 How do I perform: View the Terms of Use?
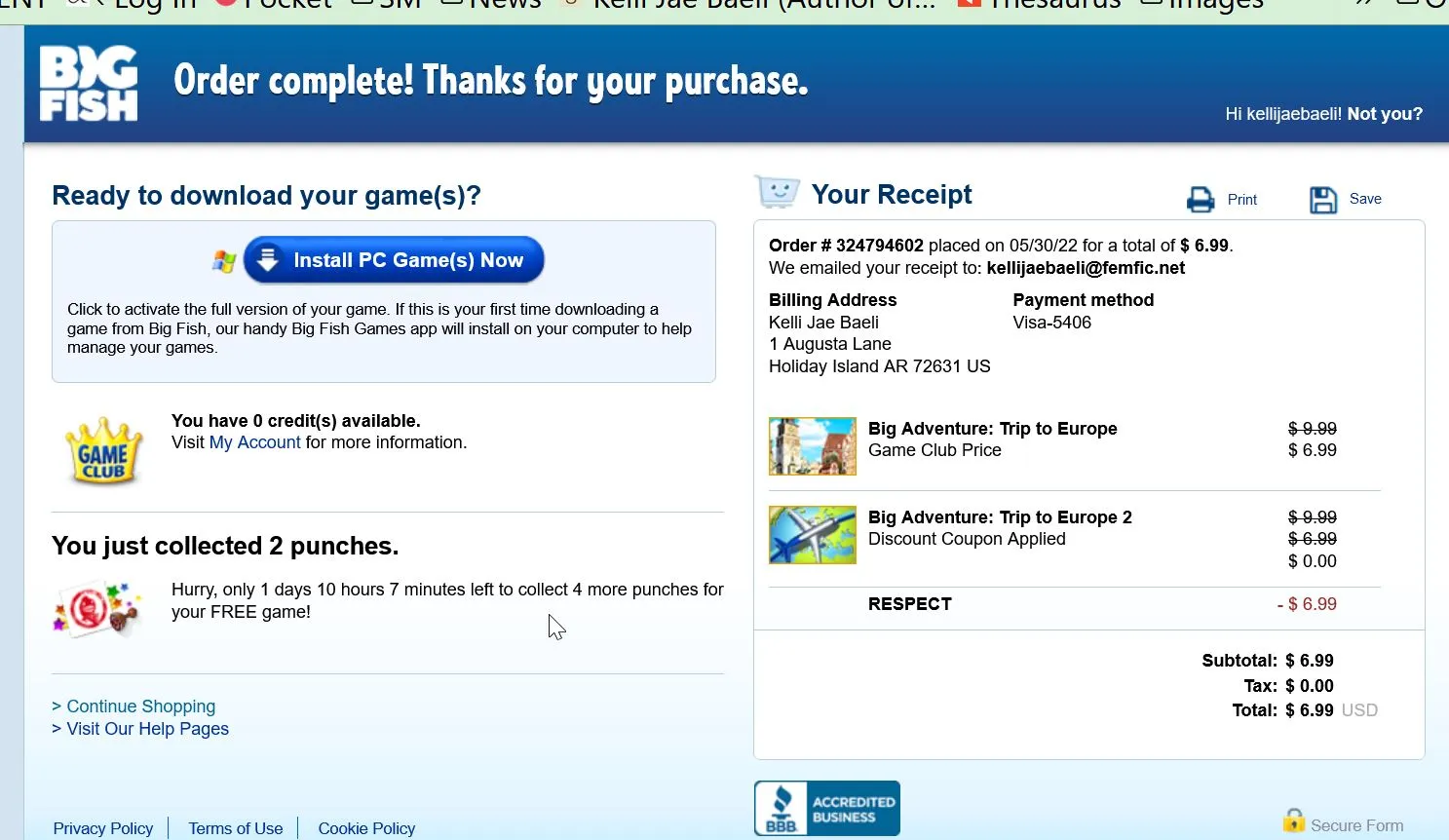[236, 828]
